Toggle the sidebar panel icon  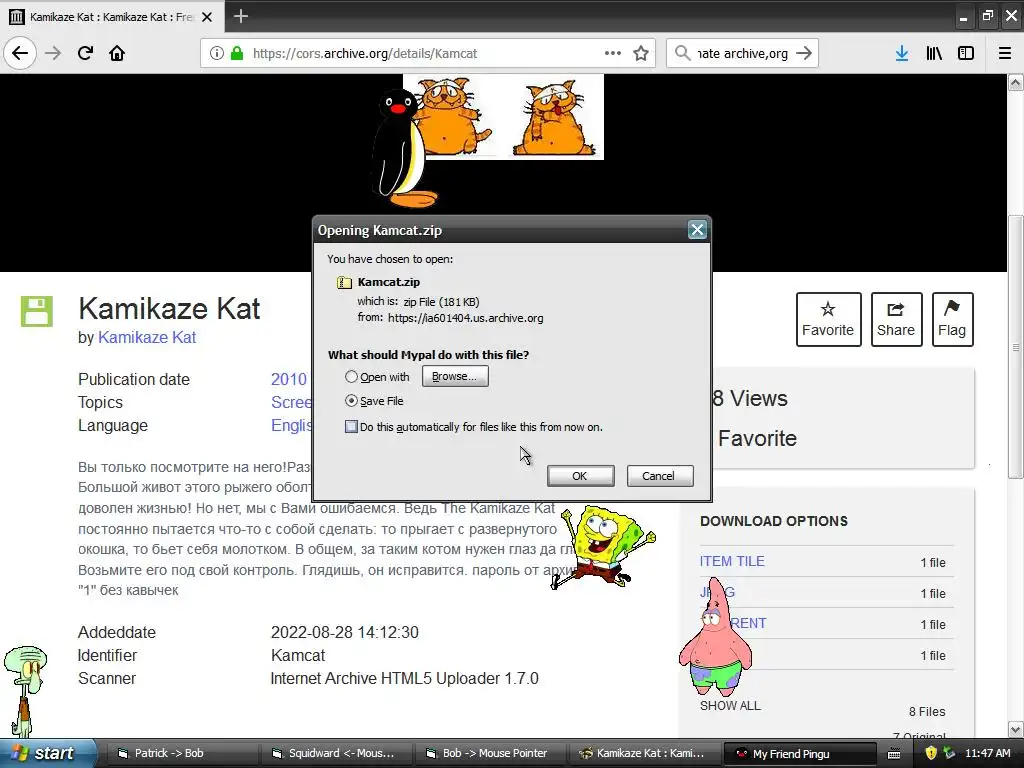coord(966,53)
